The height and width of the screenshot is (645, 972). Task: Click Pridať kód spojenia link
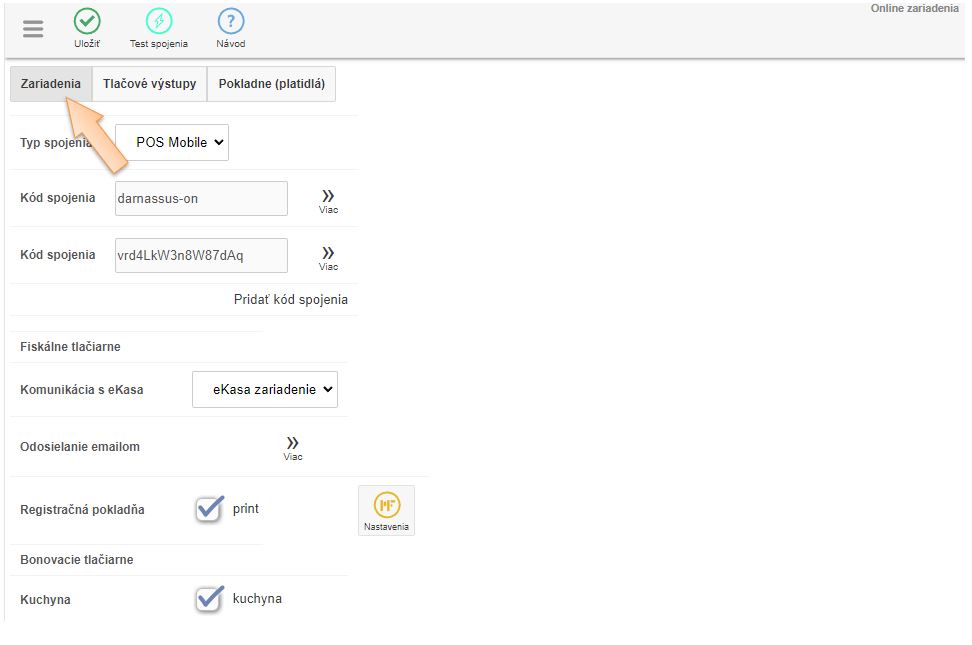[290, 299]
